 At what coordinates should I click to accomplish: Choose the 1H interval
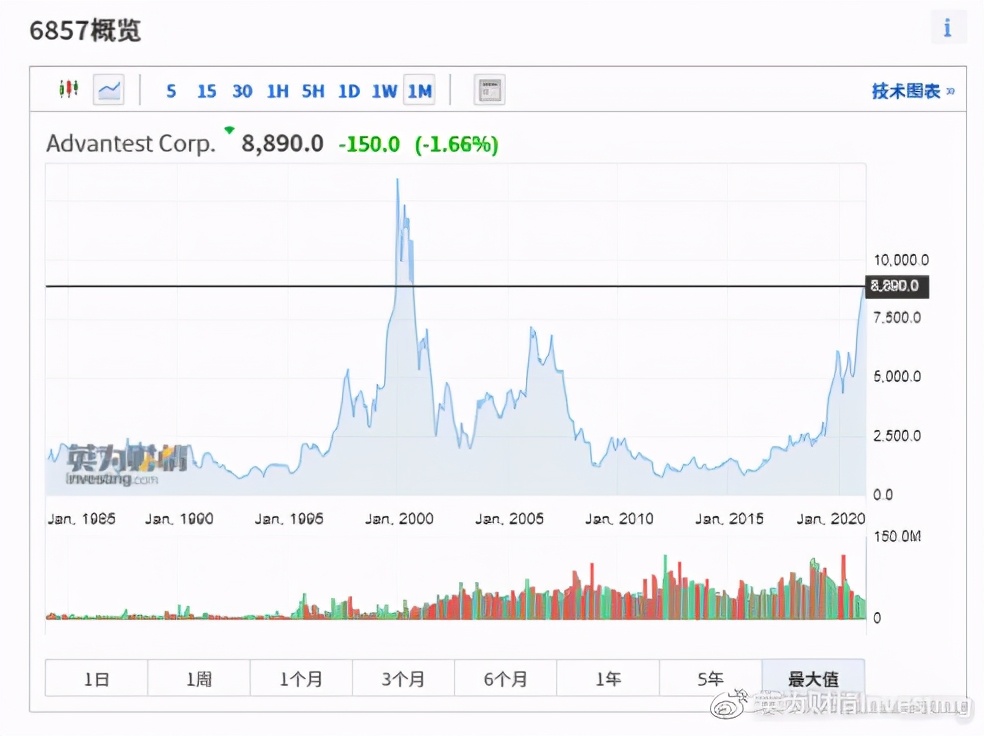point(277,91)
